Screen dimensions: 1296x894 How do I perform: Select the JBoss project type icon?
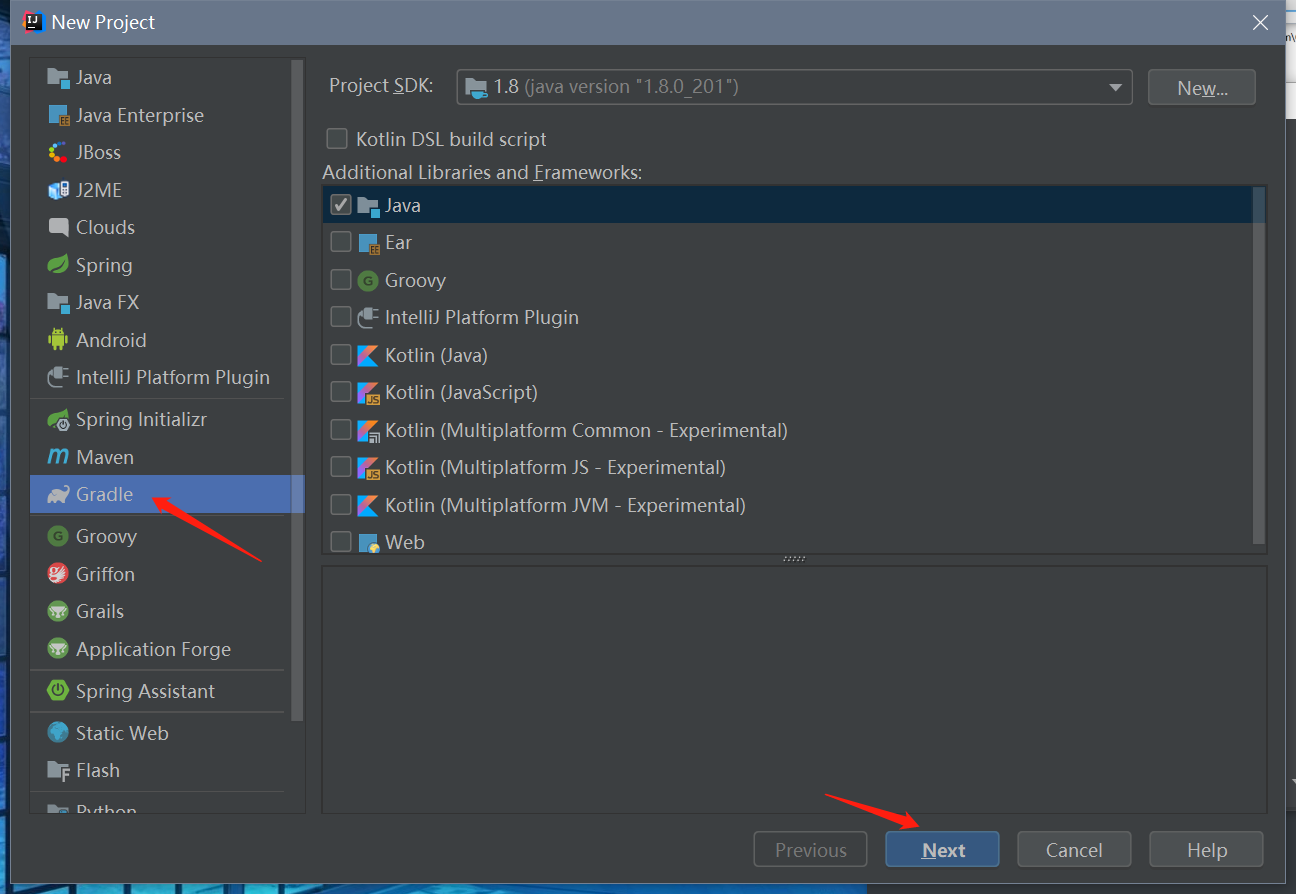(x=58, y=153)
